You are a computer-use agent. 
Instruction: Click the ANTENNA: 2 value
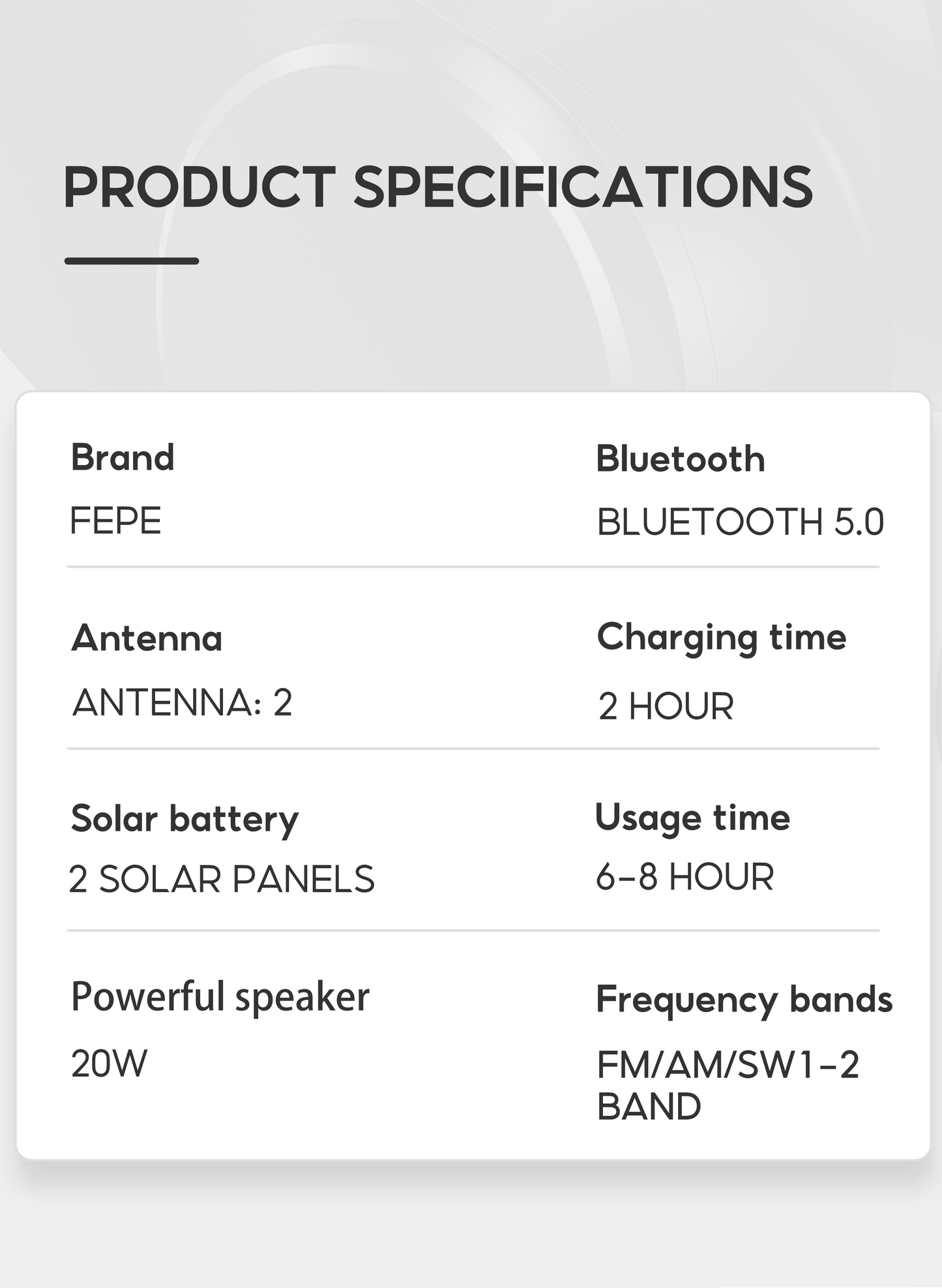tap(182, 703)
